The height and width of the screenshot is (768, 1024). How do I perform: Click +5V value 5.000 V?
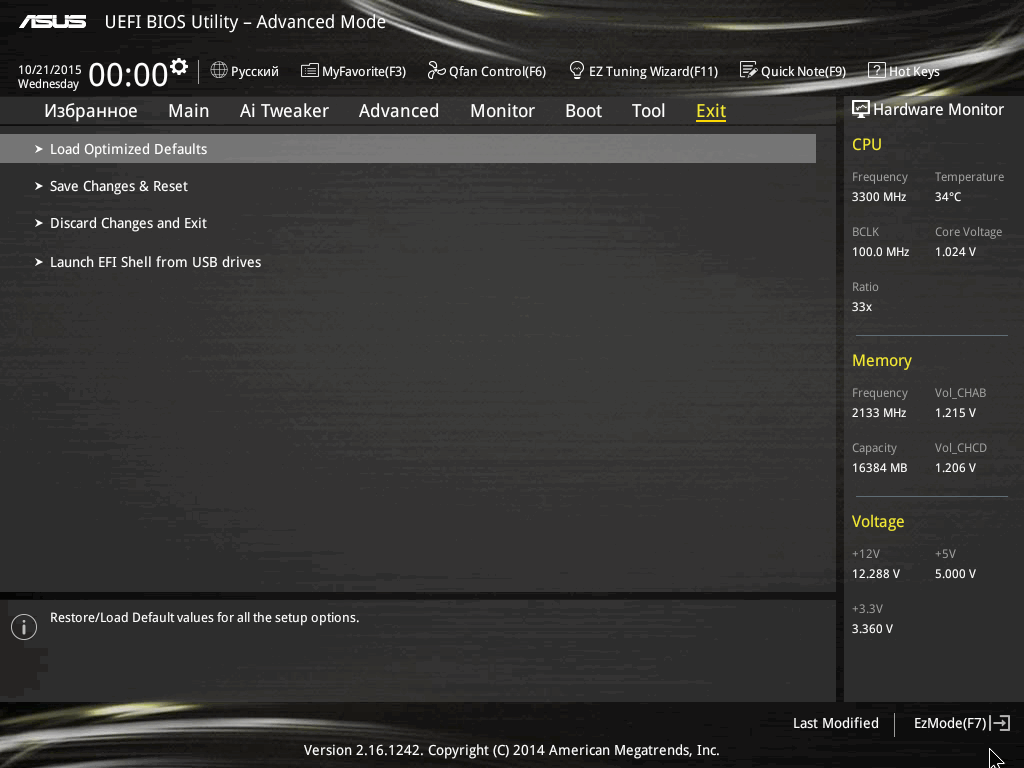955,574
